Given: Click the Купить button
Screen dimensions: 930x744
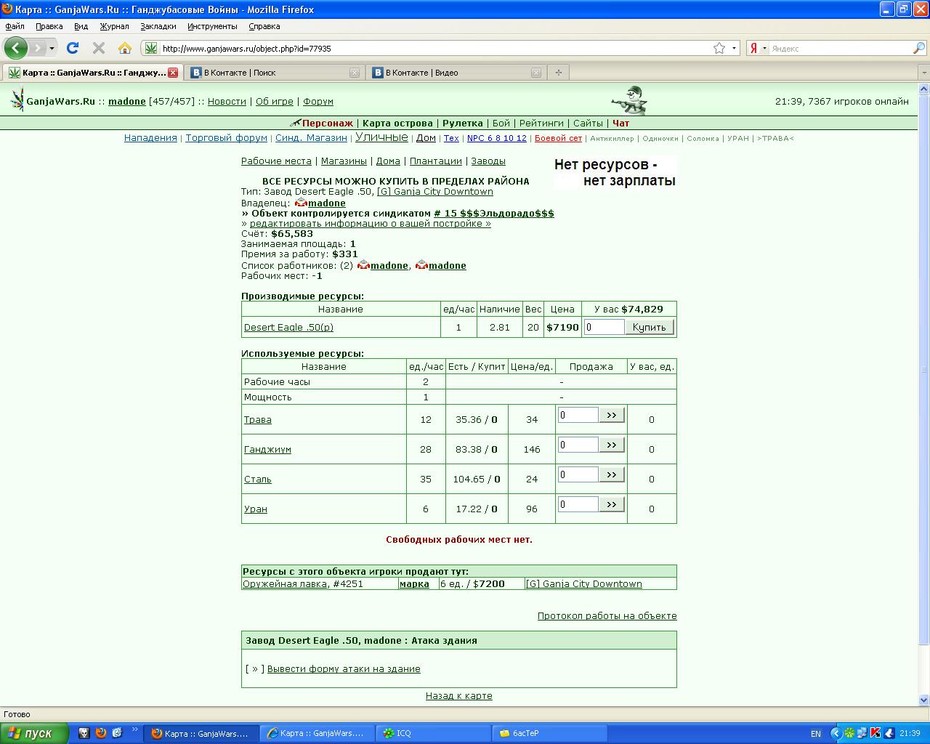Looking at the screenshot, I should click(649, 327).
